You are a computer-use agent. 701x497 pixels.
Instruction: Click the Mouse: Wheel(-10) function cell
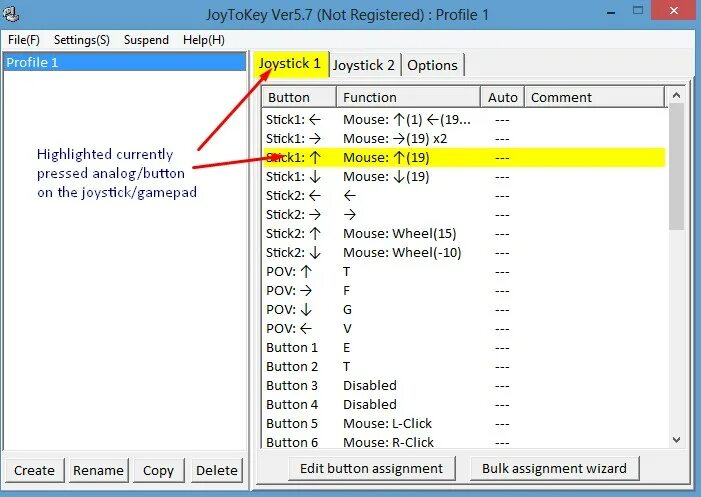(x=402, y=253)
